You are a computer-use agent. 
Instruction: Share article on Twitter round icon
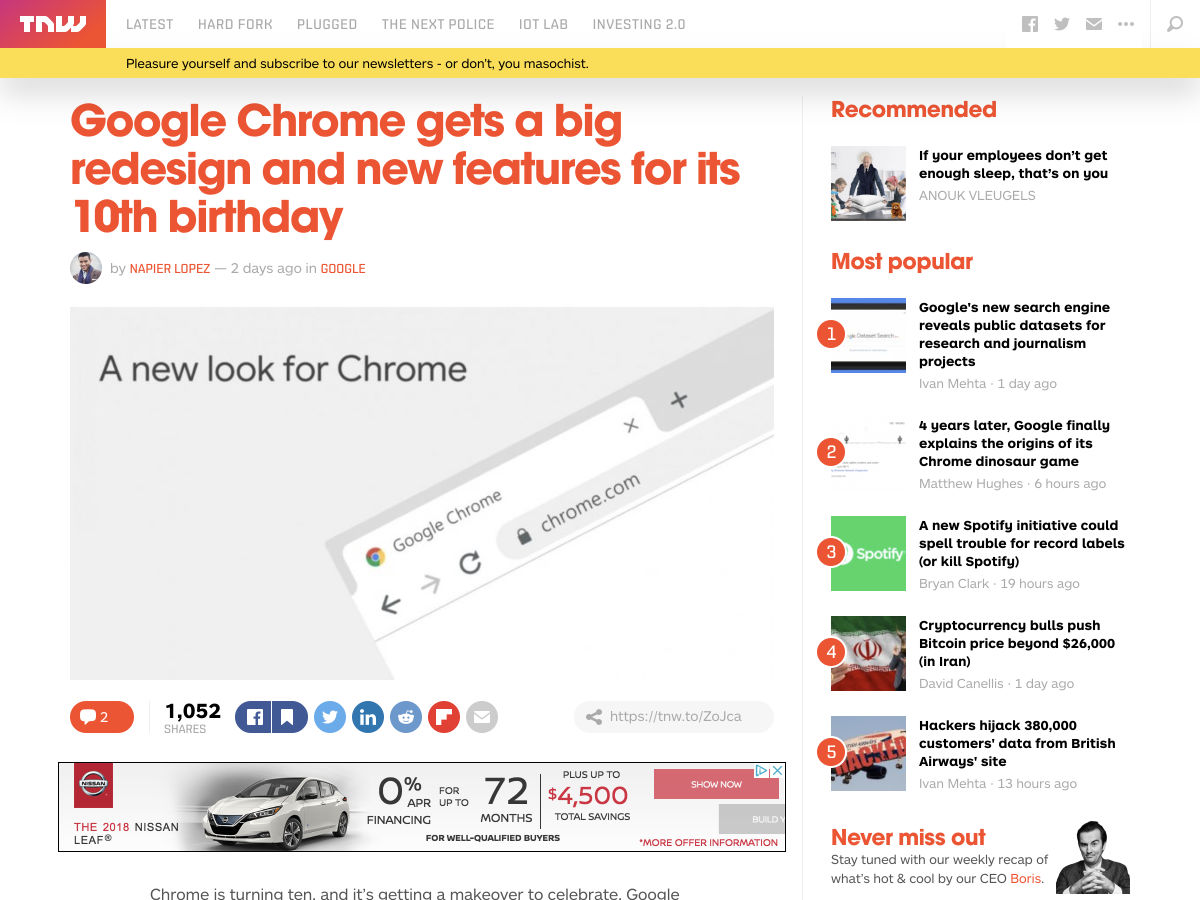click(330, 717)
